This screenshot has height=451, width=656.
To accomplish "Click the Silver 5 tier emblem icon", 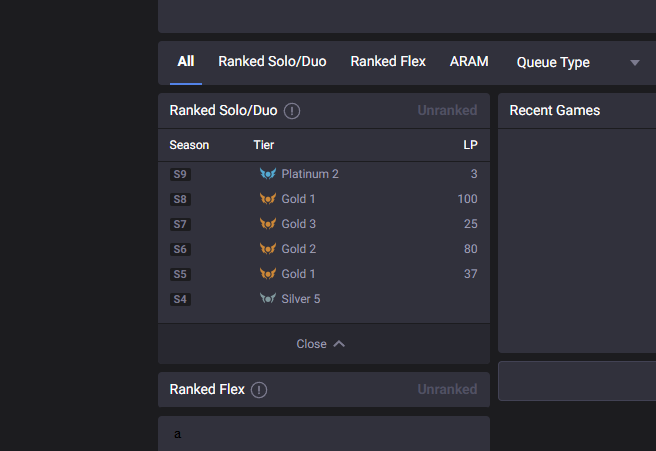I will (268, 299).
